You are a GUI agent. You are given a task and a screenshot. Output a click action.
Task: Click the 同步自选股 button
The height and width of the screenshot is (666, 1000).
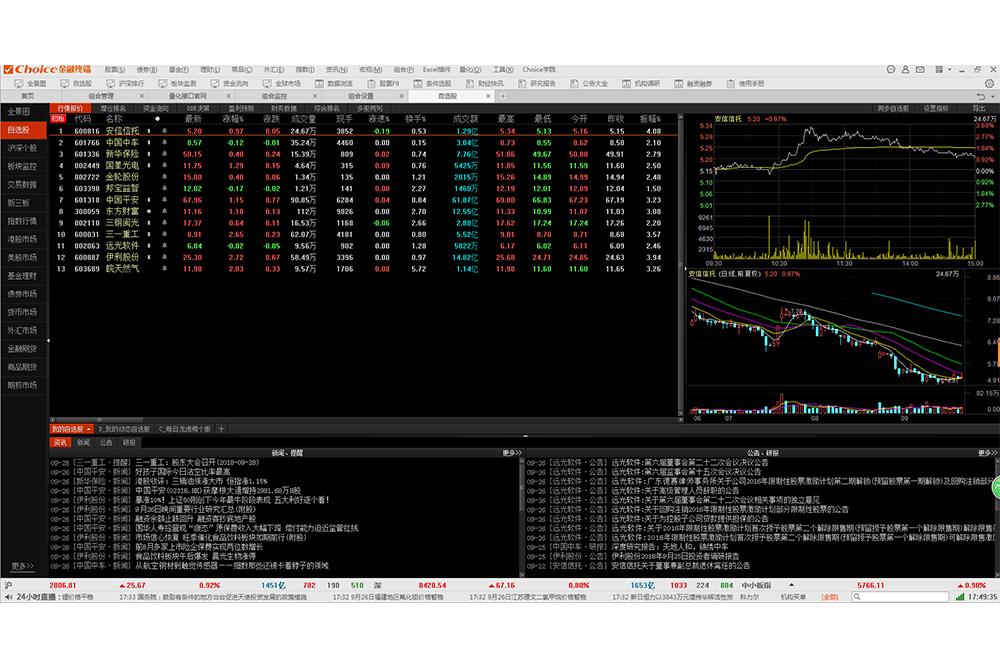pos(893,108)
